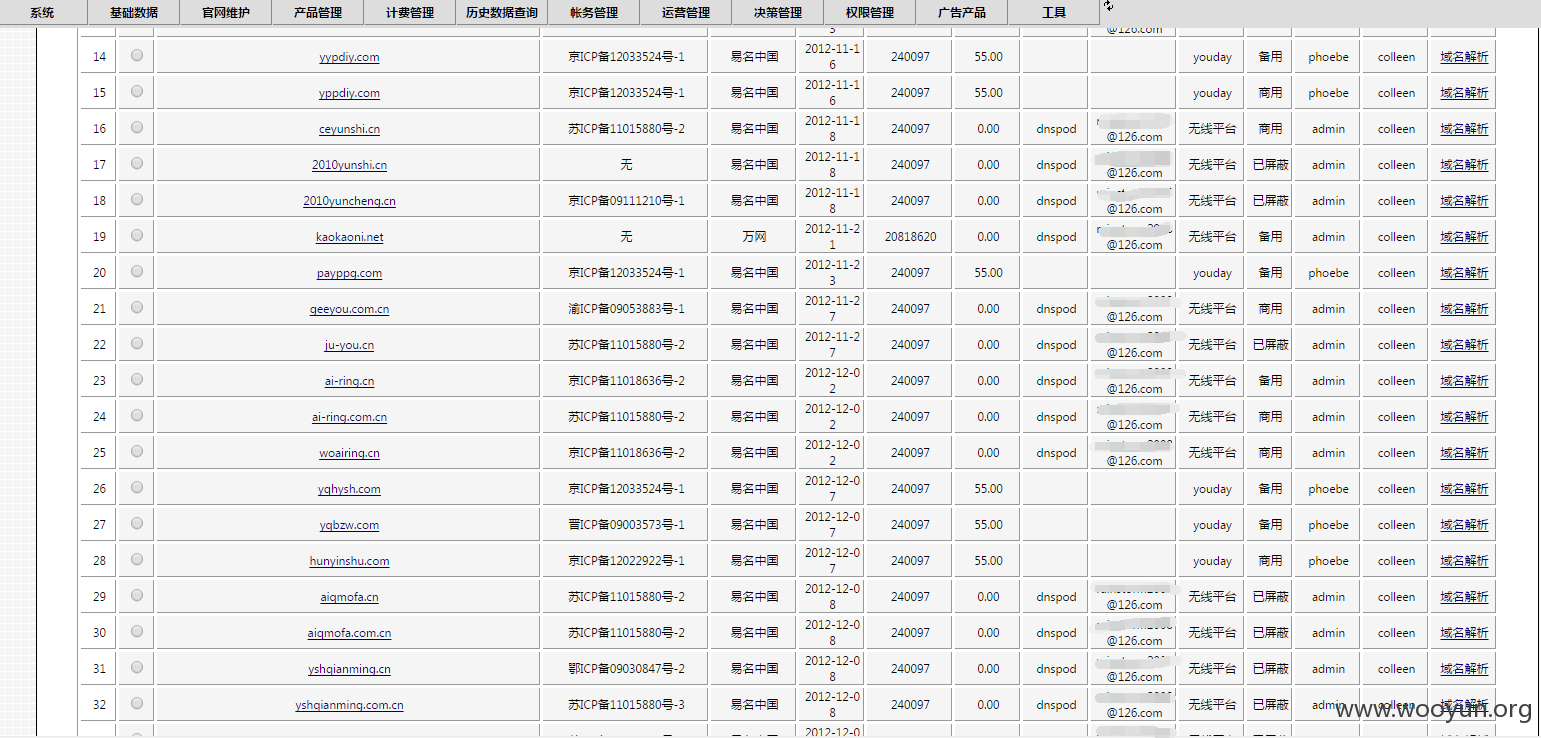1541x738 pixels.
Task: Open the yypdiy.com domain link
Action: (349, 57)
